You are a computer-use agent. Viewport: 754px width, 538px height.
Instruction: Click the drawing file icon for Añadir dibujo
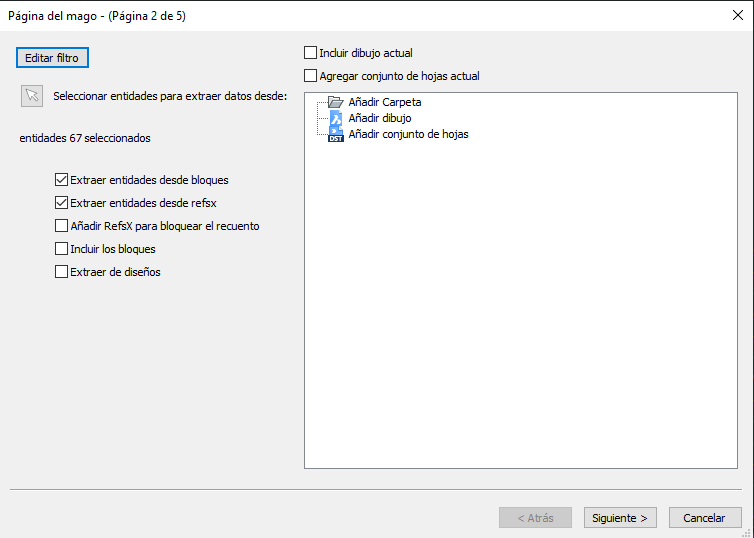(x=336, y=118)
